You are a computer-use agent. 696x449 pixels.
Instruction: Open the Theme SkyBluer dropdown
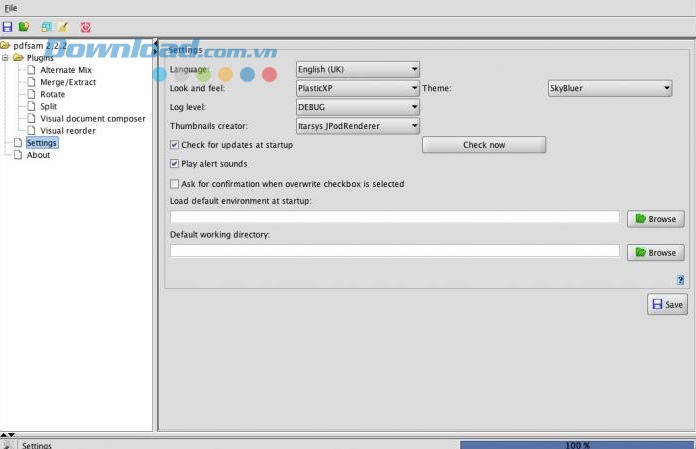(609, 88)
